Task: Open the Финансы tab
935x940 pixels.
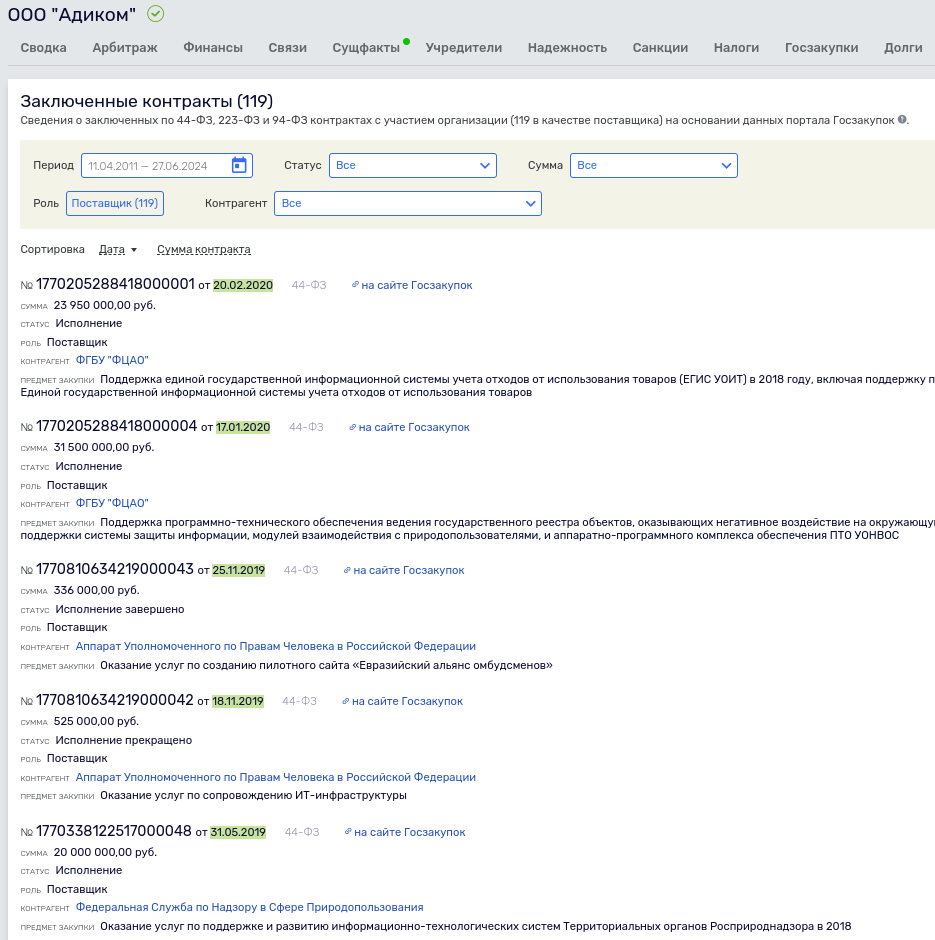Action: [213, 47]
